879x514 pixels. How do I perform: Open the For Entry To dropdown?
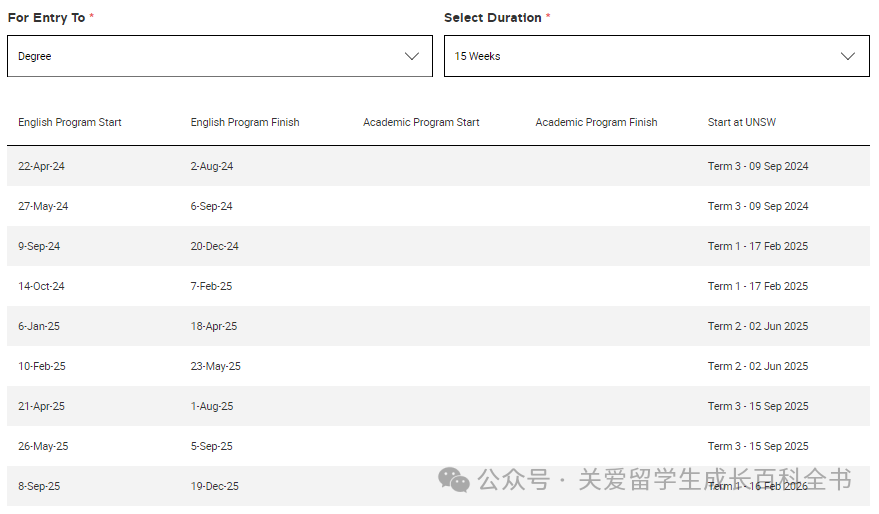219,56
